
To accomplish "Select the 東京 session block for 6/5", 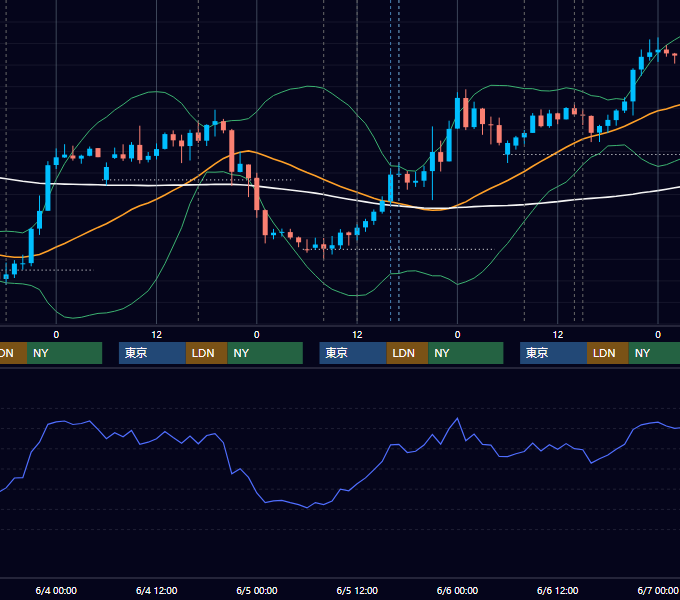I will point(353,353).
